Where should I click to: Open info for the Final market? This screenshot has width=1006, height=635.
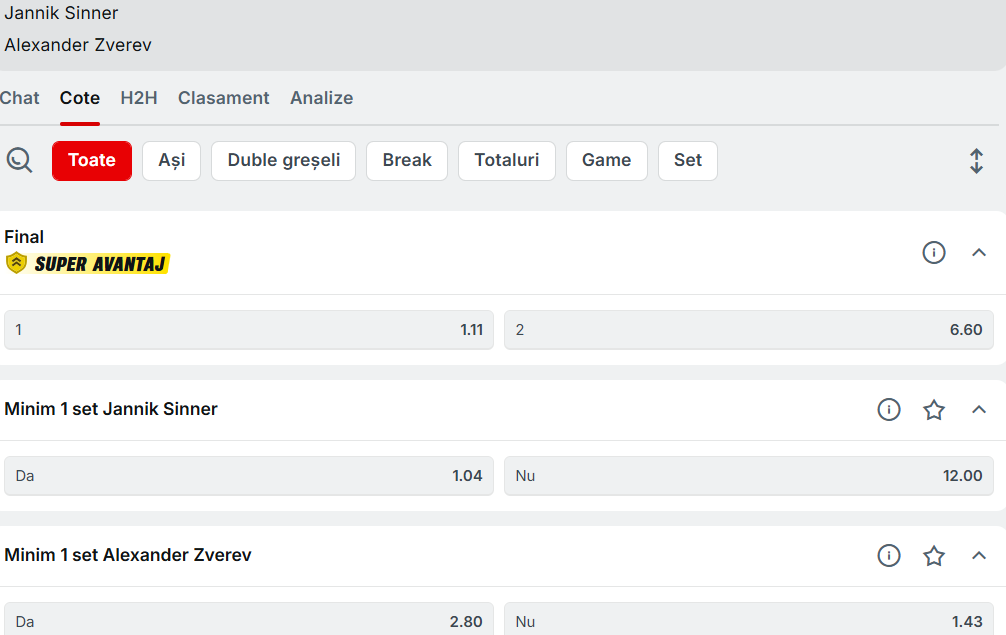point(933,252)
